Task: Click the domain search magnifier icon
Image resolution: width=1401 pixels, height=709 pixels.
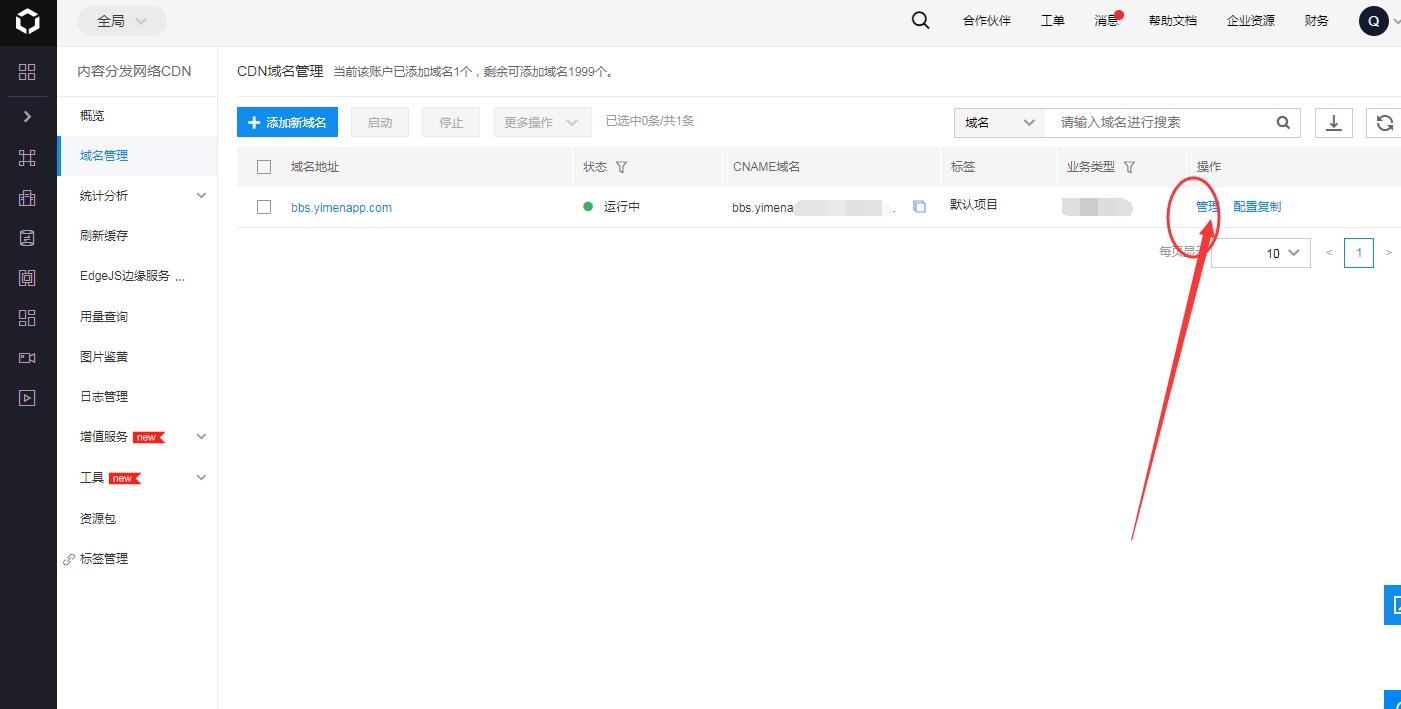Action: pyautogui.click(x=1283, y=123)
